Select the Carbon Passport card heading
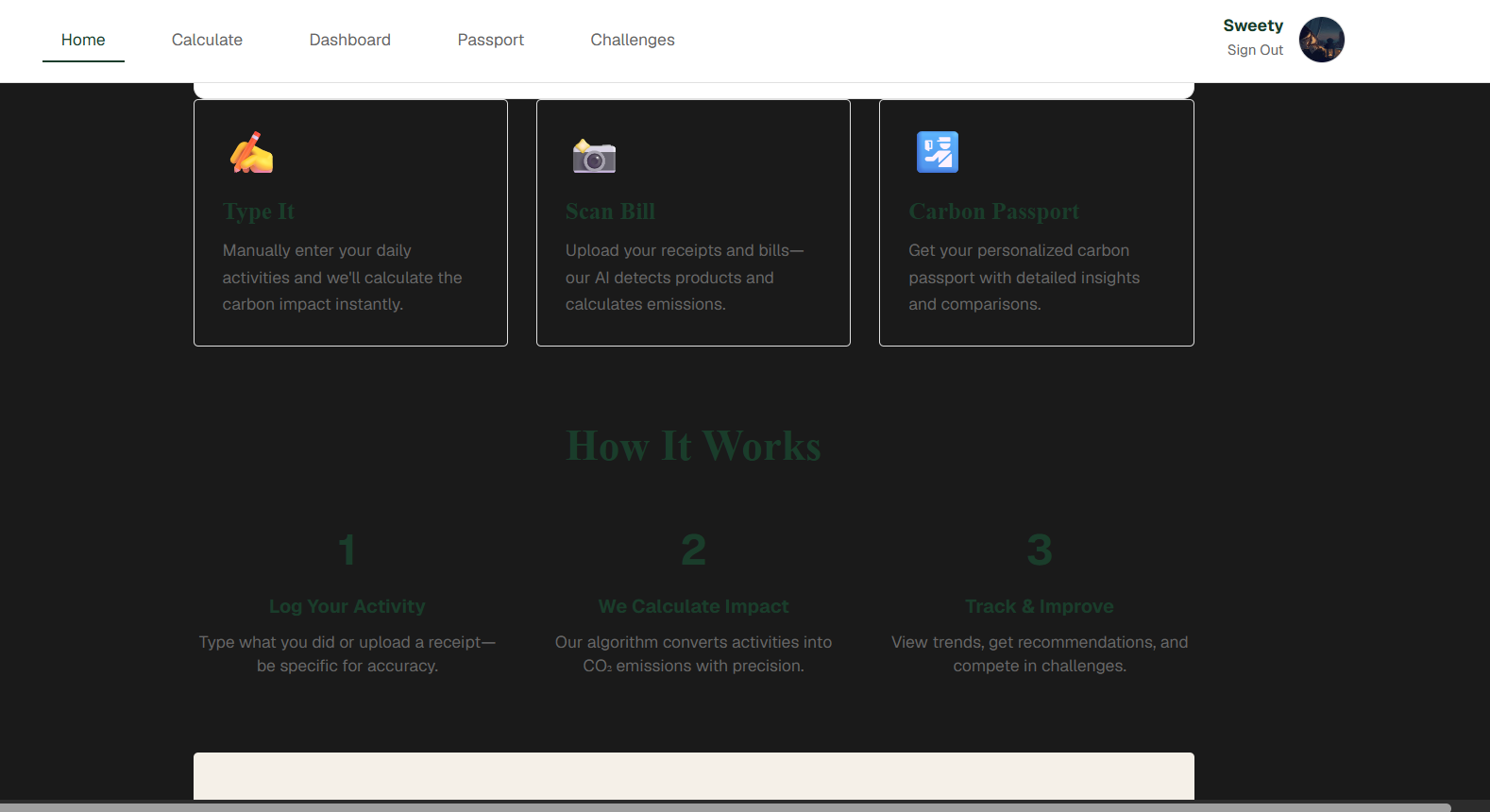Image resolution: width=1490 pixels, height=812 pixels. point(993,211)
